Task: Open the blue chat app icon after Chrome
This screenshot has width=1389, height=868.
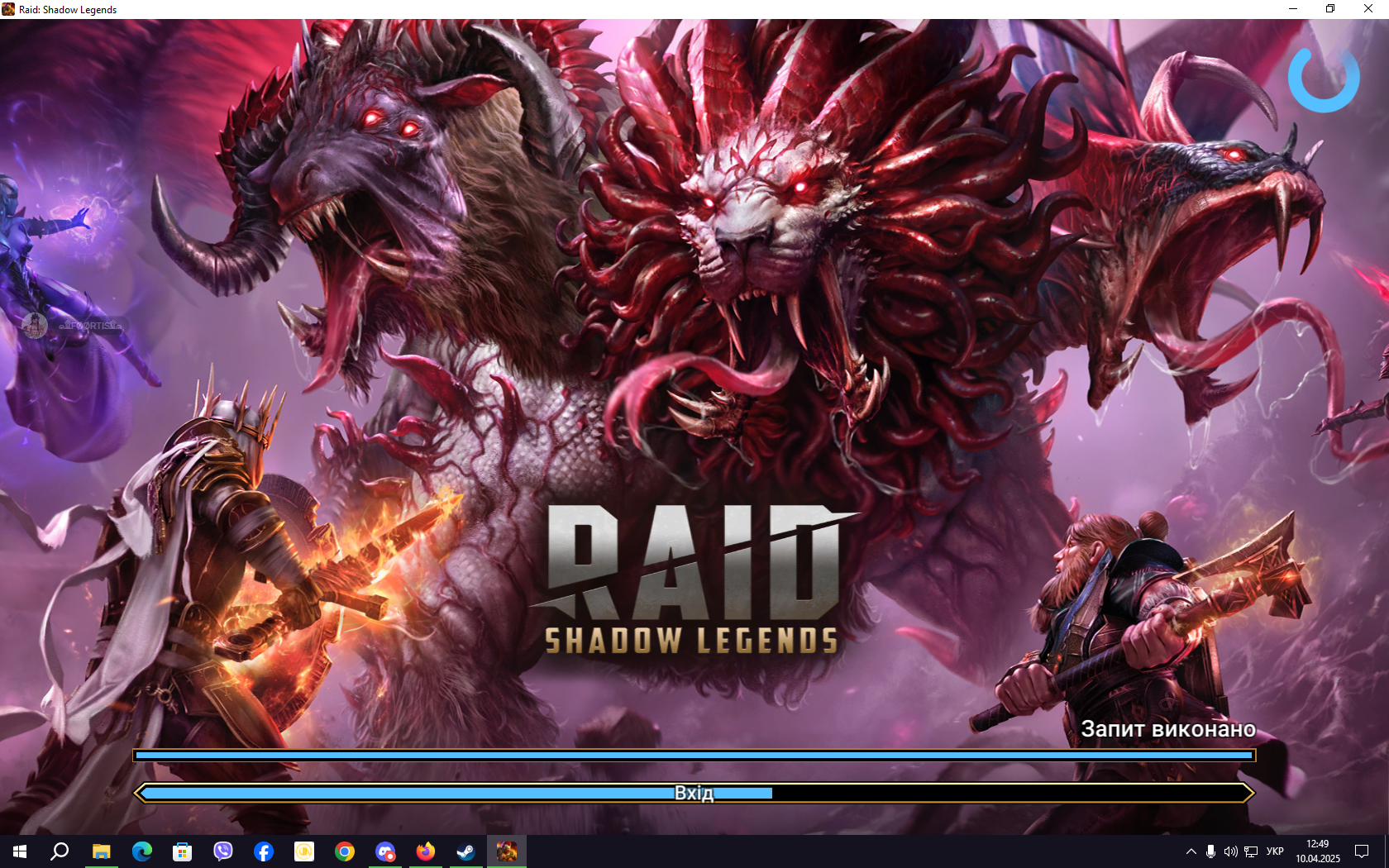Action: tap(384, 851)
